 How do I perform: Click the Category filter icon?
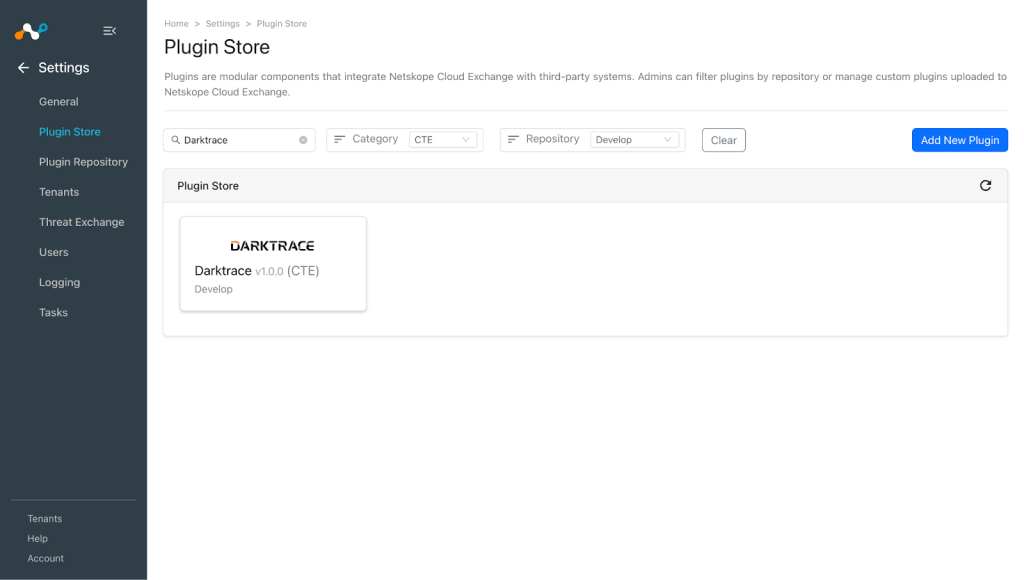[x=340, y=139]
